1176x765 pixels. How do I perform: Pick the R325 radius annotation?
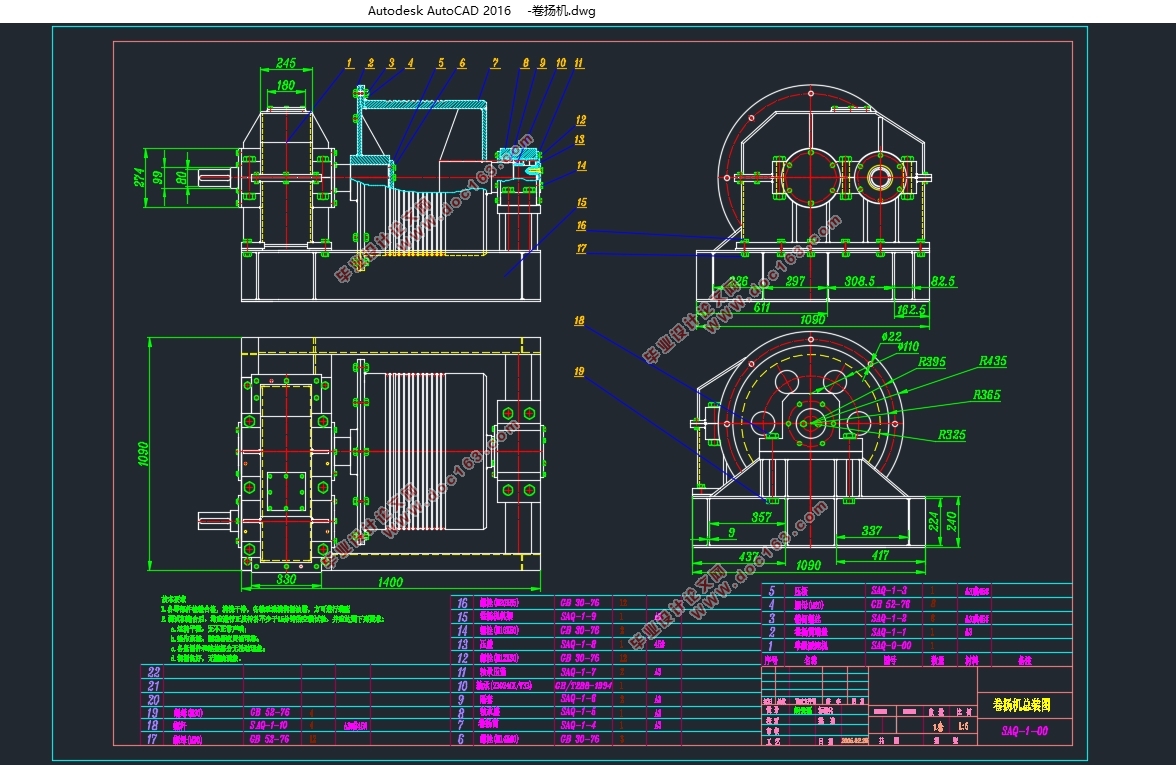point(952,434)
